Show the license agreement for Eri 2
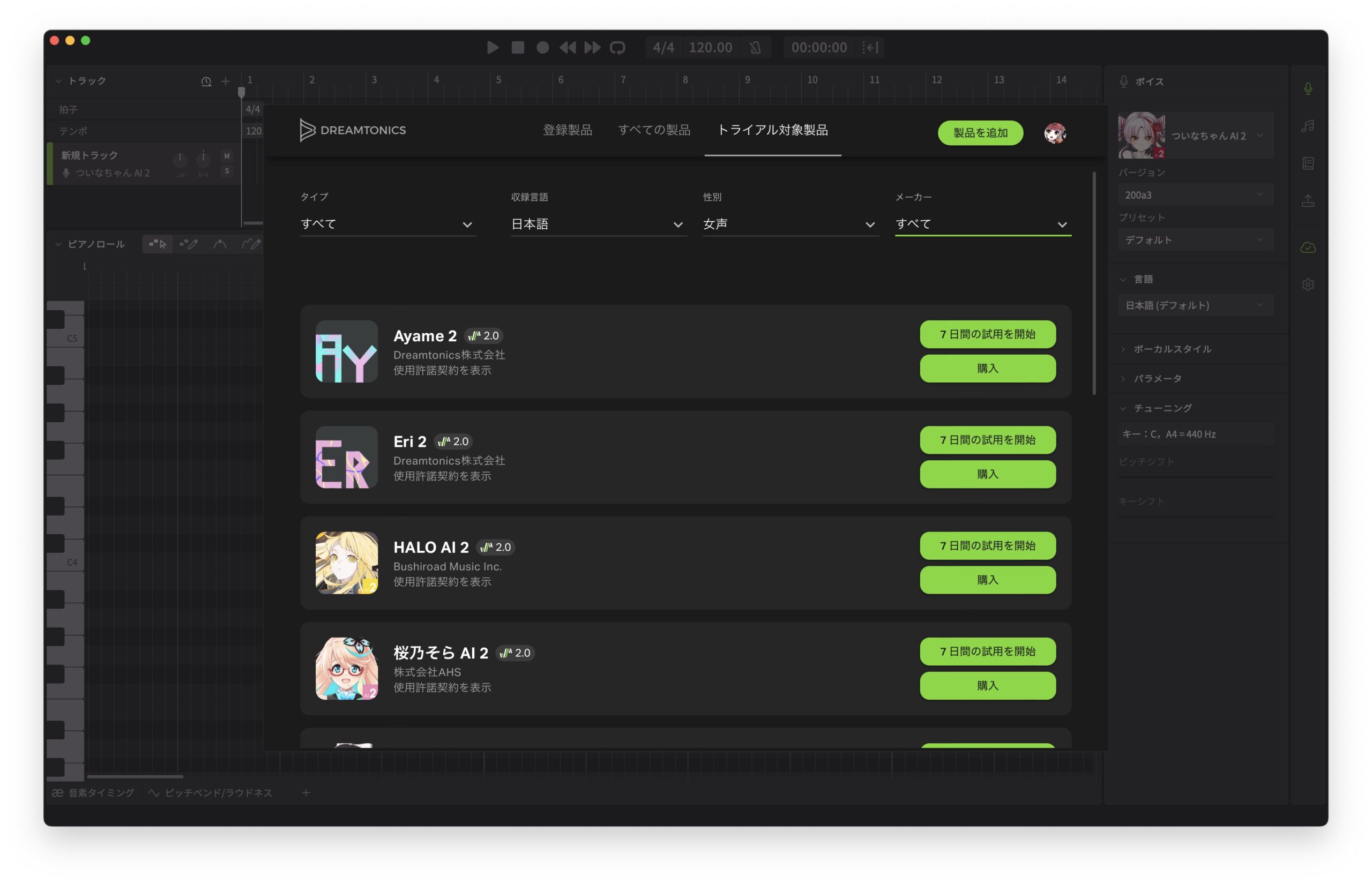Viewport: 1372px width, 884px height. click(x=442, y=476)
